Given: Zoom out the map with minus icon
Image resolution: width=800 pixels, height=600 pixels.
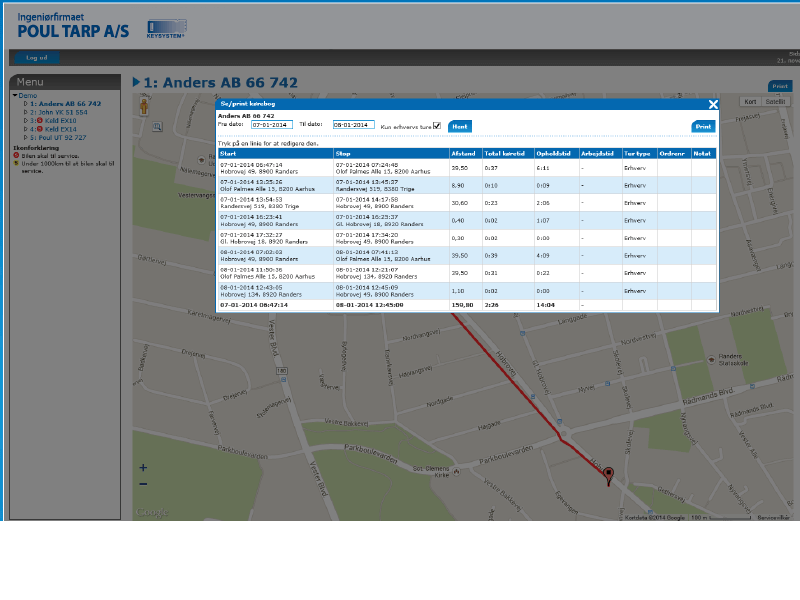Looking at the screenshot, I should point(143,484).
